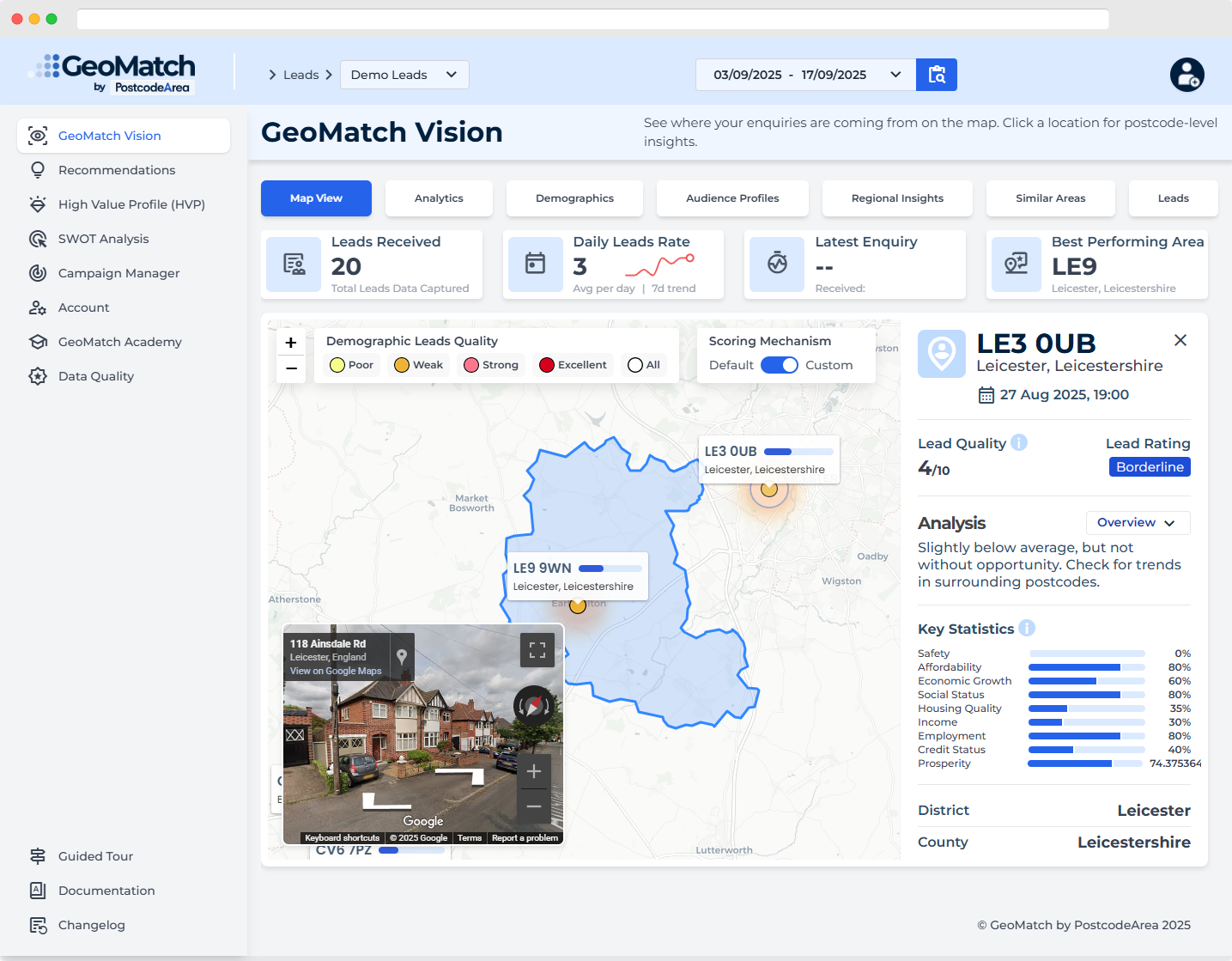This screenshot has height=961, width=1232.
Task: Open the Analysis Overview dropdown
Action: (x=1137, y=523)
